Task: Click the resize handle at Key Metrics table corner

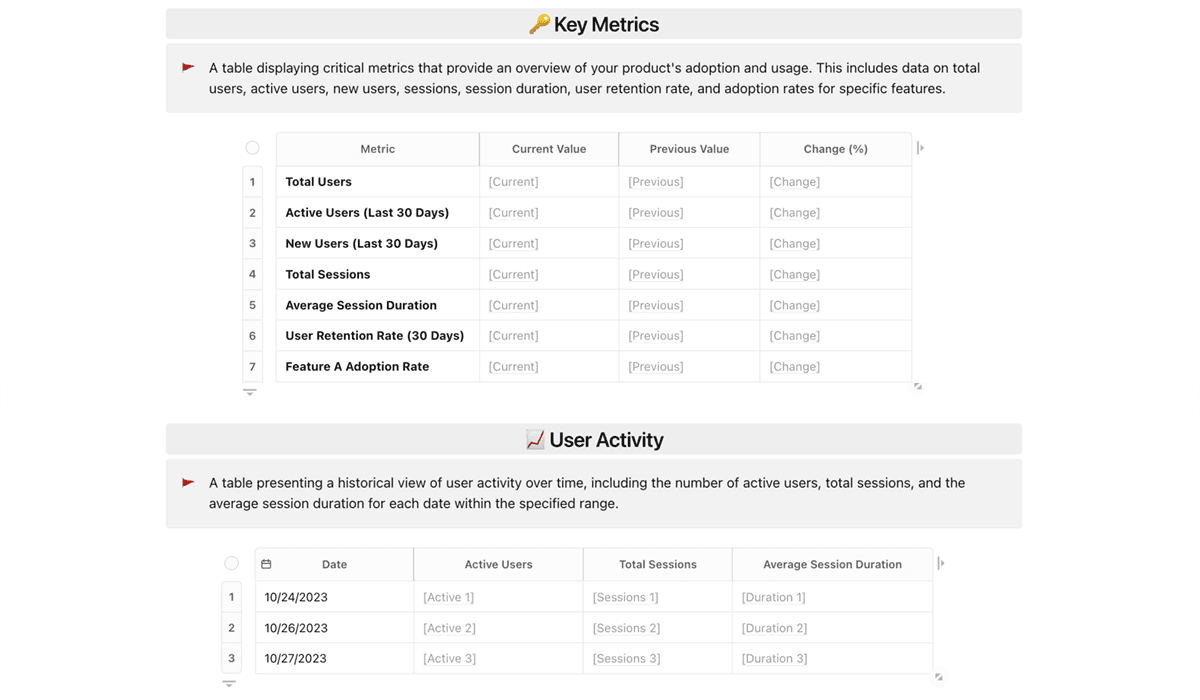Action: pyautogui.click(x=917, y=386)
